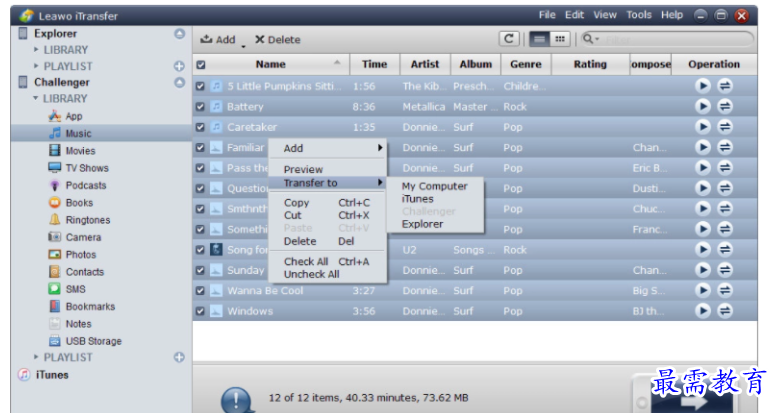
Task: Open the Photos category
Action: click(x=72, y=254)
